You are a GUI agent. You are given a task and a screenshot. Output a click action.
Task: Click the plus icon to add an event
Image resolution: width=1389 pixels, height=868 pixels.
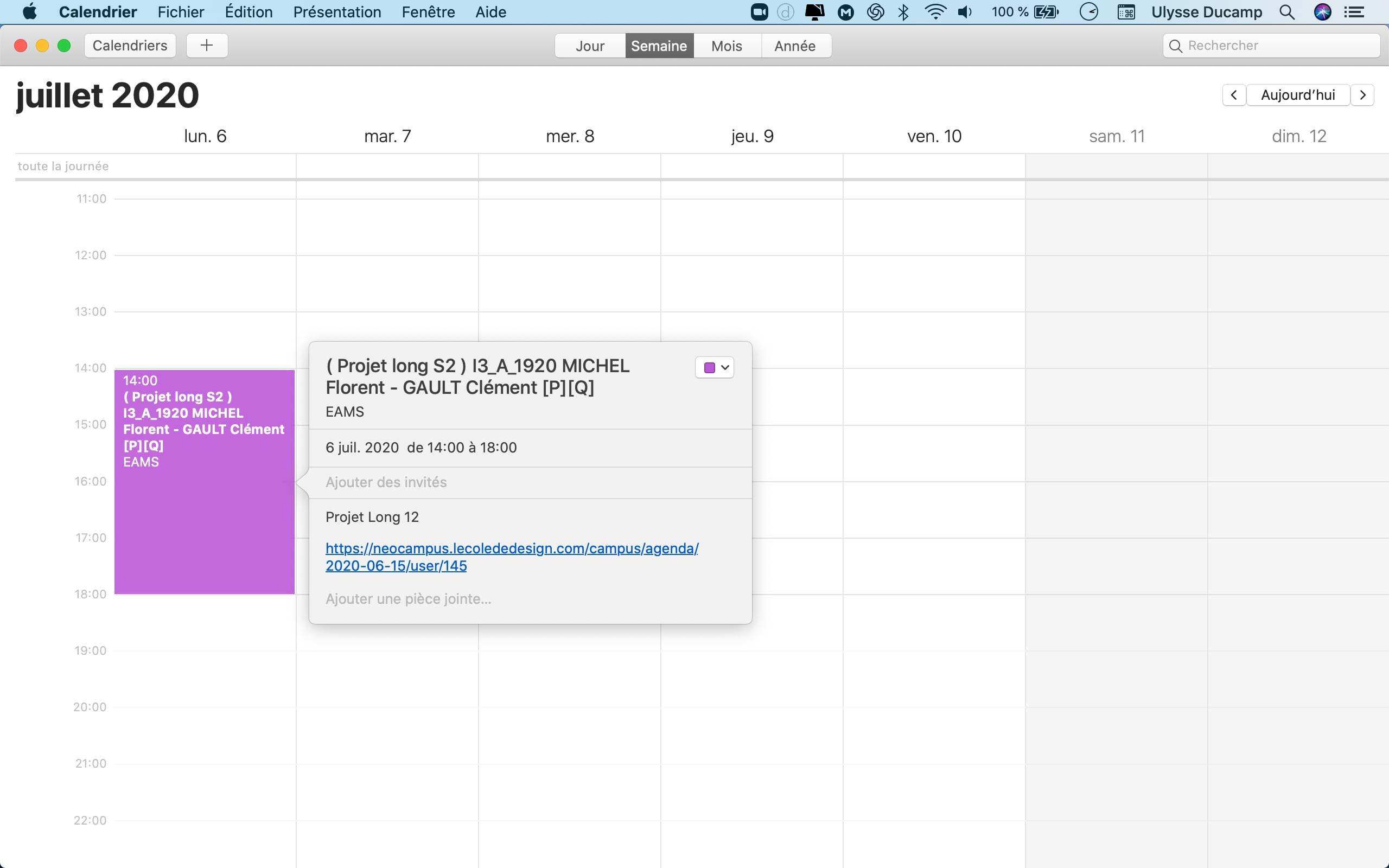pos(207,46)
